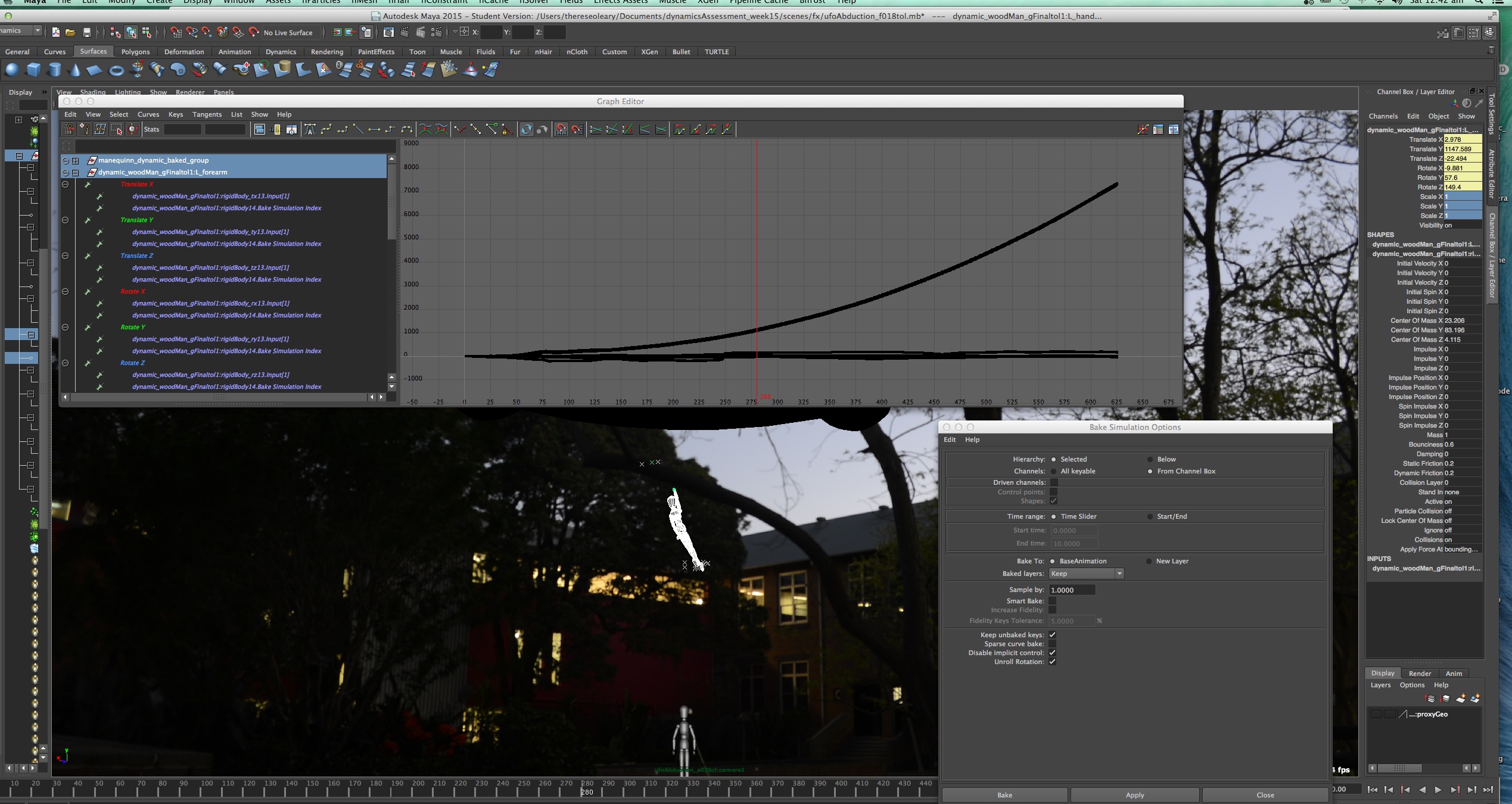
Task: Switch to the Dynamics shelf tab
Action: 281,52
